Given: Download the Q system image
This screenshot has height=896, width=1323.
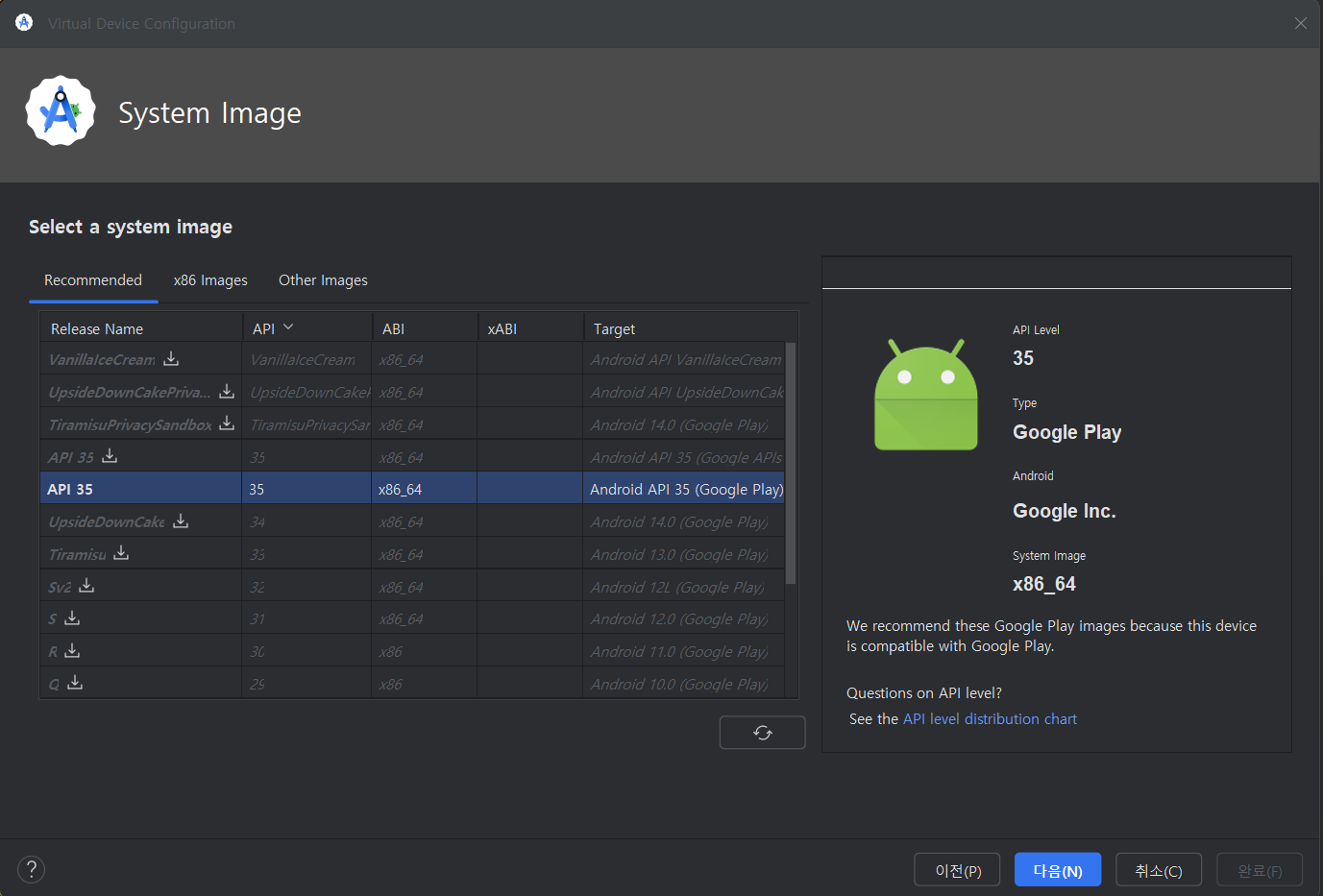Looking at the screenshot, I should tap(75, 683).
